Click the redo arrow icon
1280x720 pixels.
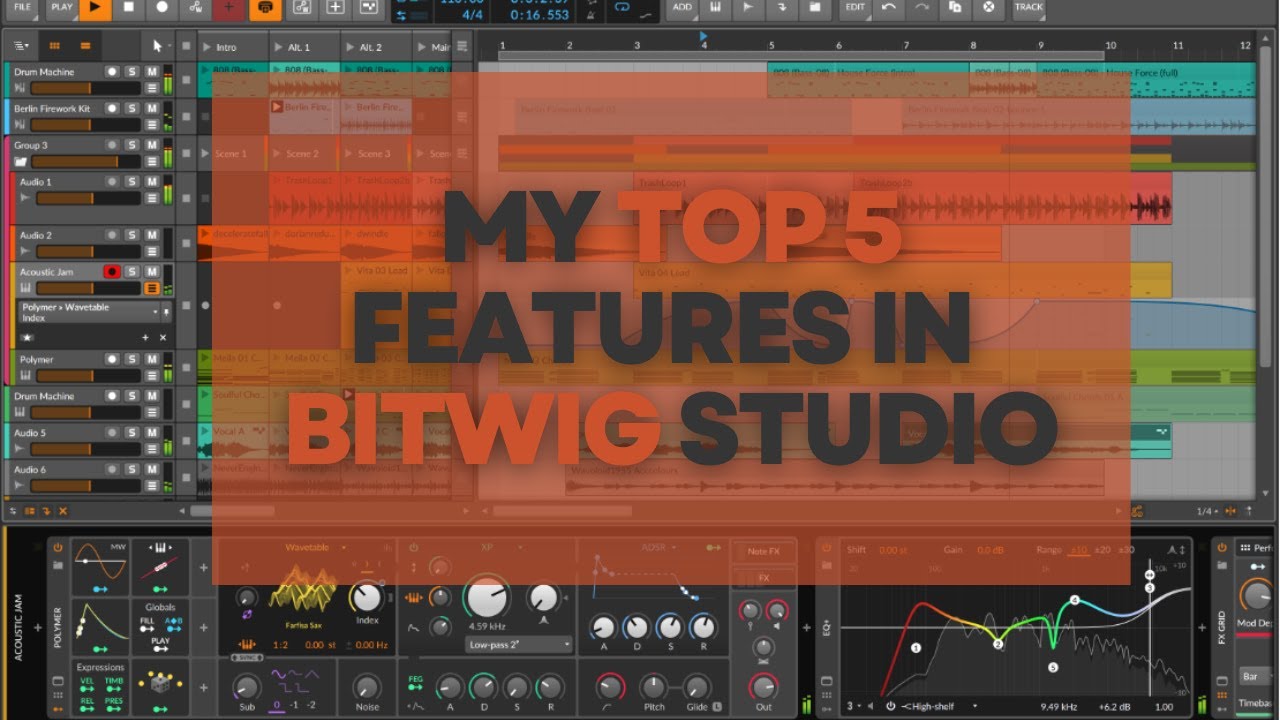tap(922, 7)
